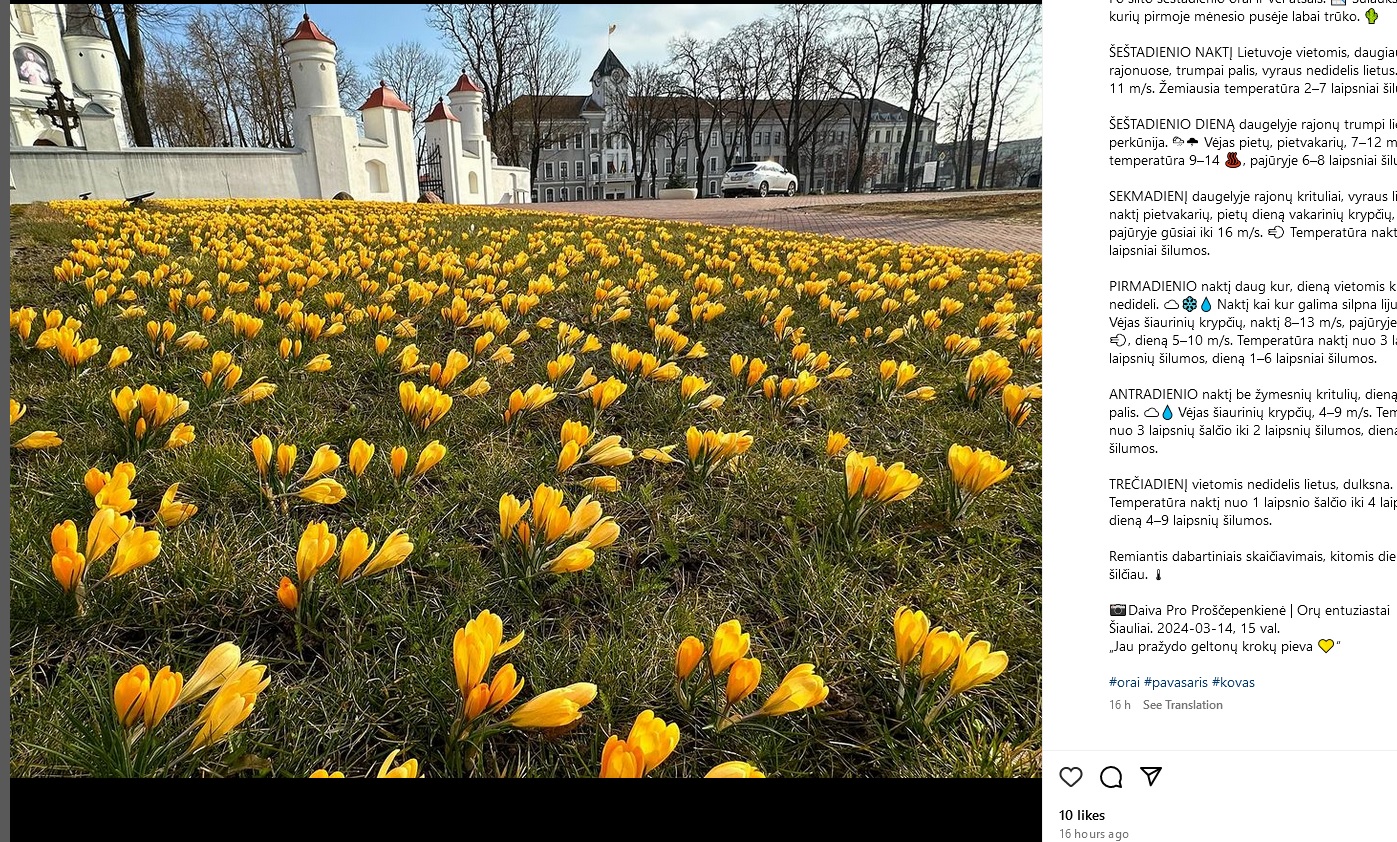Click the camera emoji before Daiva Pro Proščepenkienė
The height and width of the screenshot is (842, 1397).
click(x=1118, y=610)
